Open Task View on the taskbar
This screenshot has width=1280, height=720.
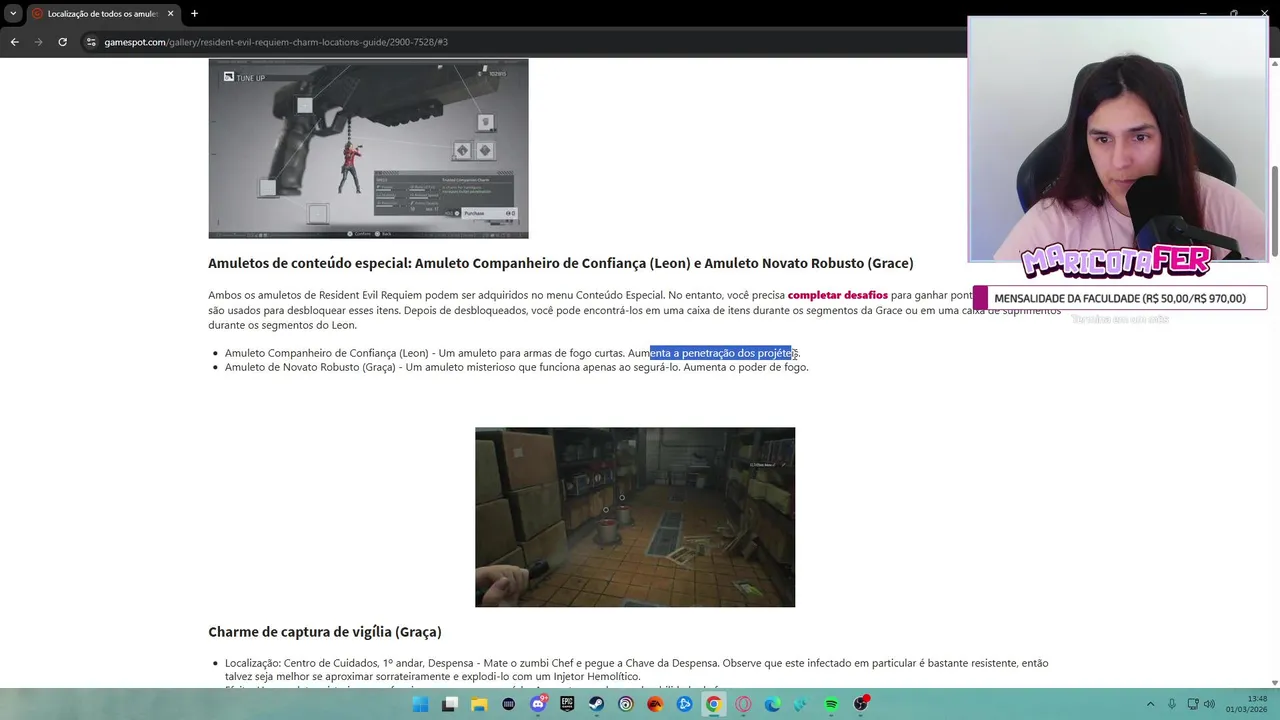coord(450,704)
